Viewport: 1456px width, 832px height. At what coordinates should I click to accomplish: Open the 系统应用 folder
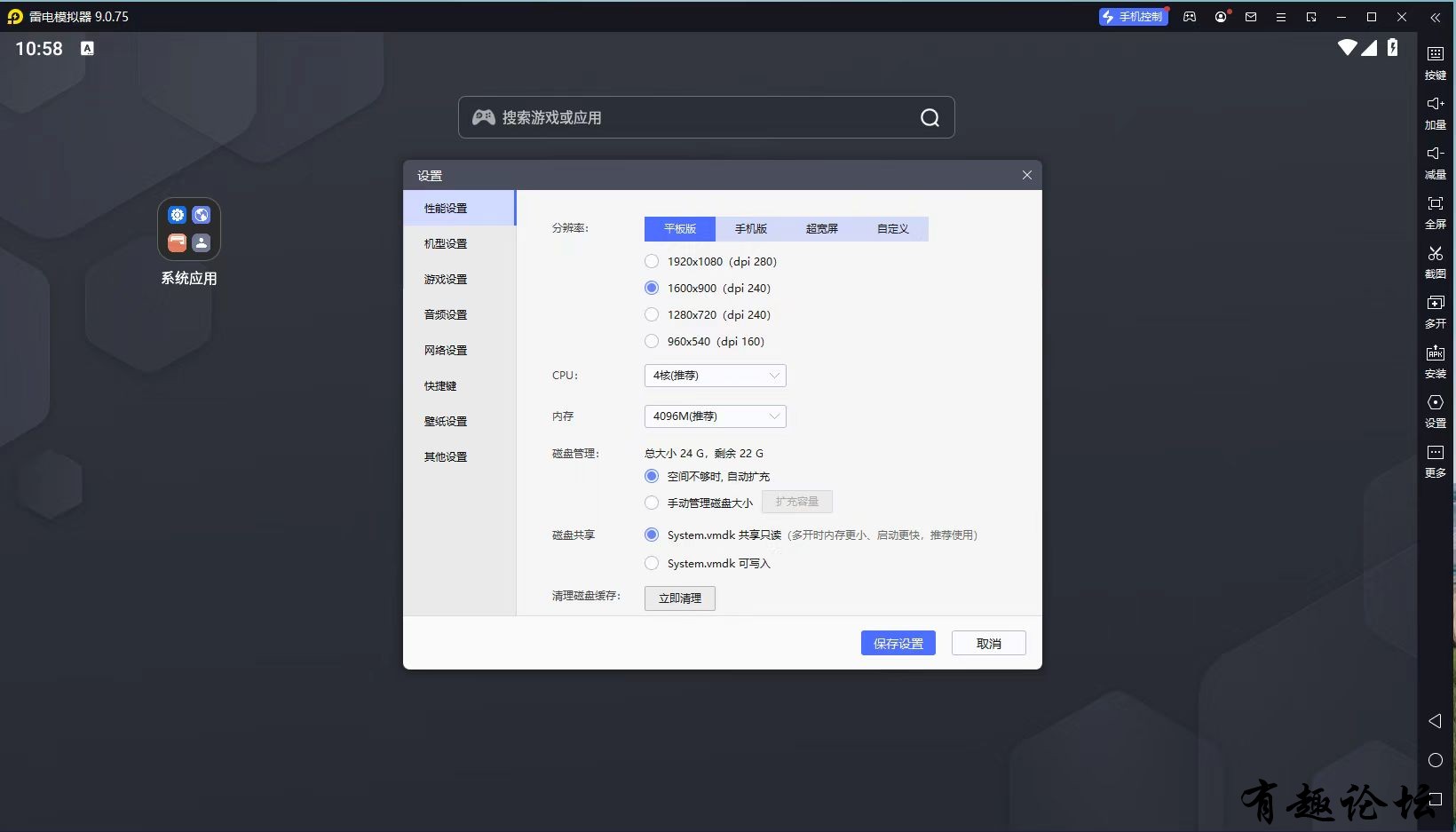(189, 229)
